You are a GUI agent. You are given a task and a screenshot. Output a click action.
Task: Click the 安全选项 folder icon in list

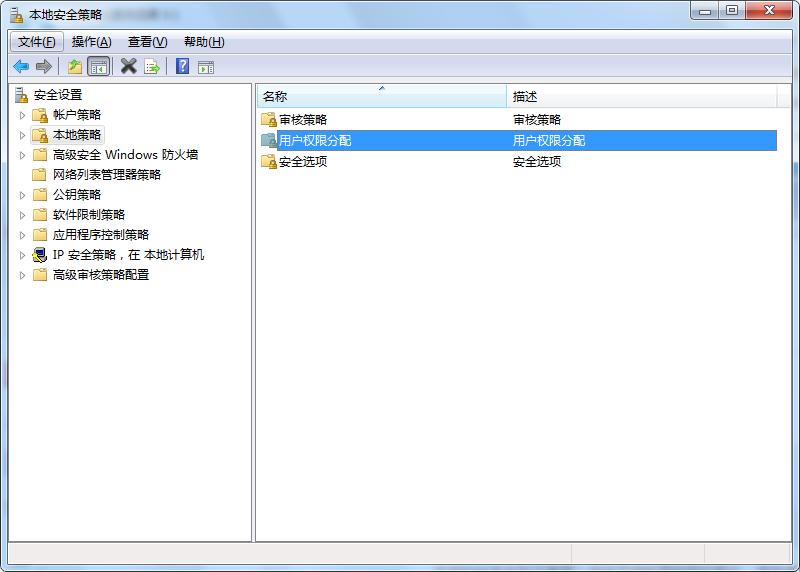pos(269,162)
